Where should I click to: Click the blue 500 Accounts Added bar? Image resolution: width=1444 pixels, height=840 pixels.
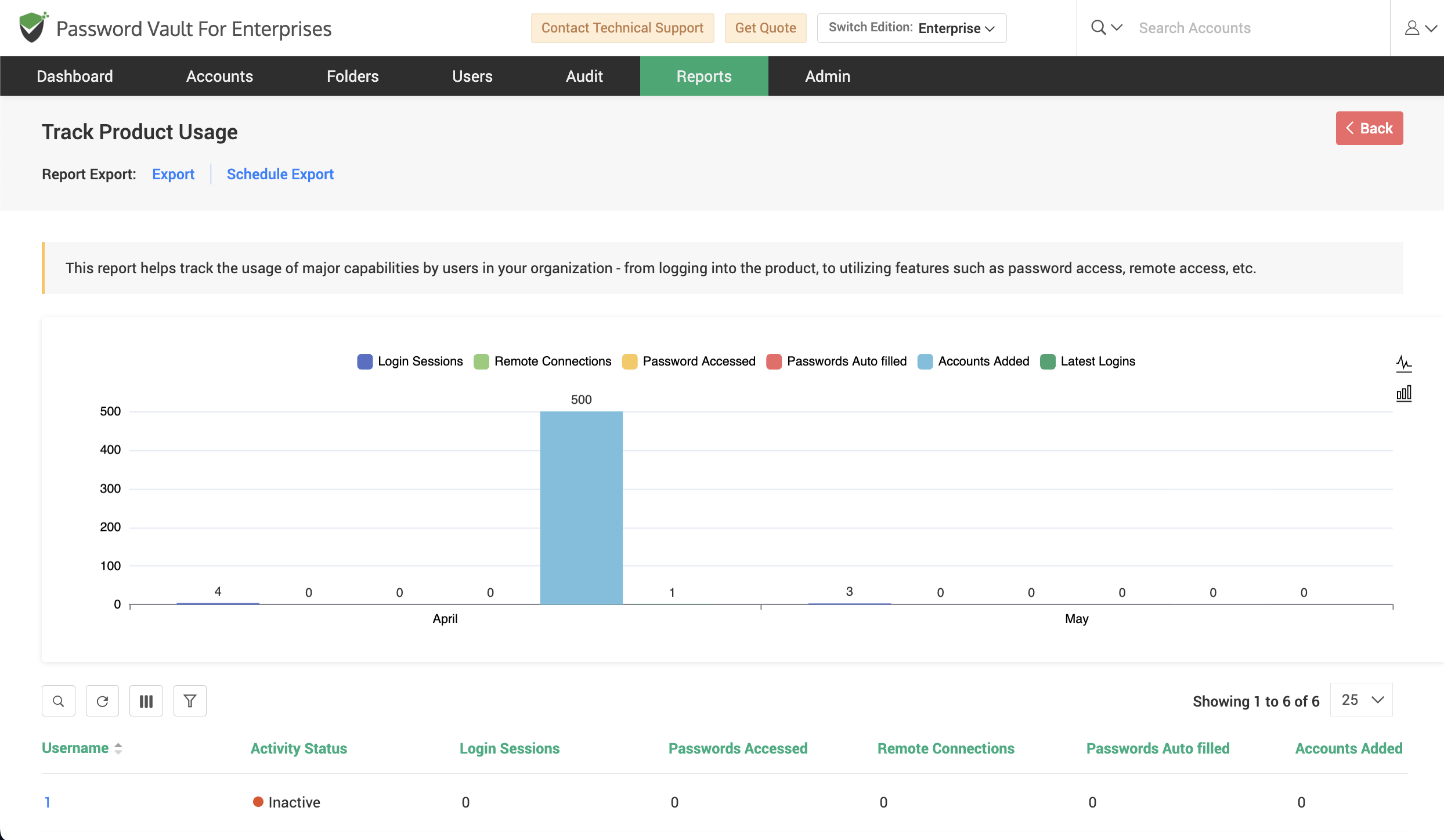point(582,508)
